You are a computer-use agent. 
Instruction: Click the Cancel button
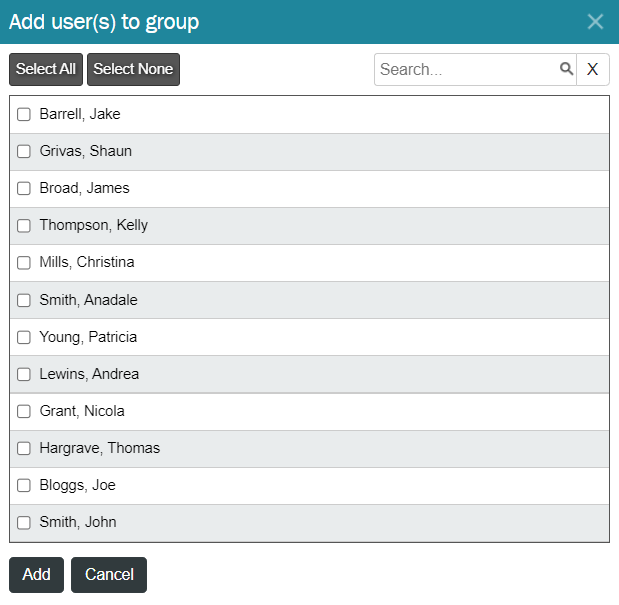tap(109, 575)
